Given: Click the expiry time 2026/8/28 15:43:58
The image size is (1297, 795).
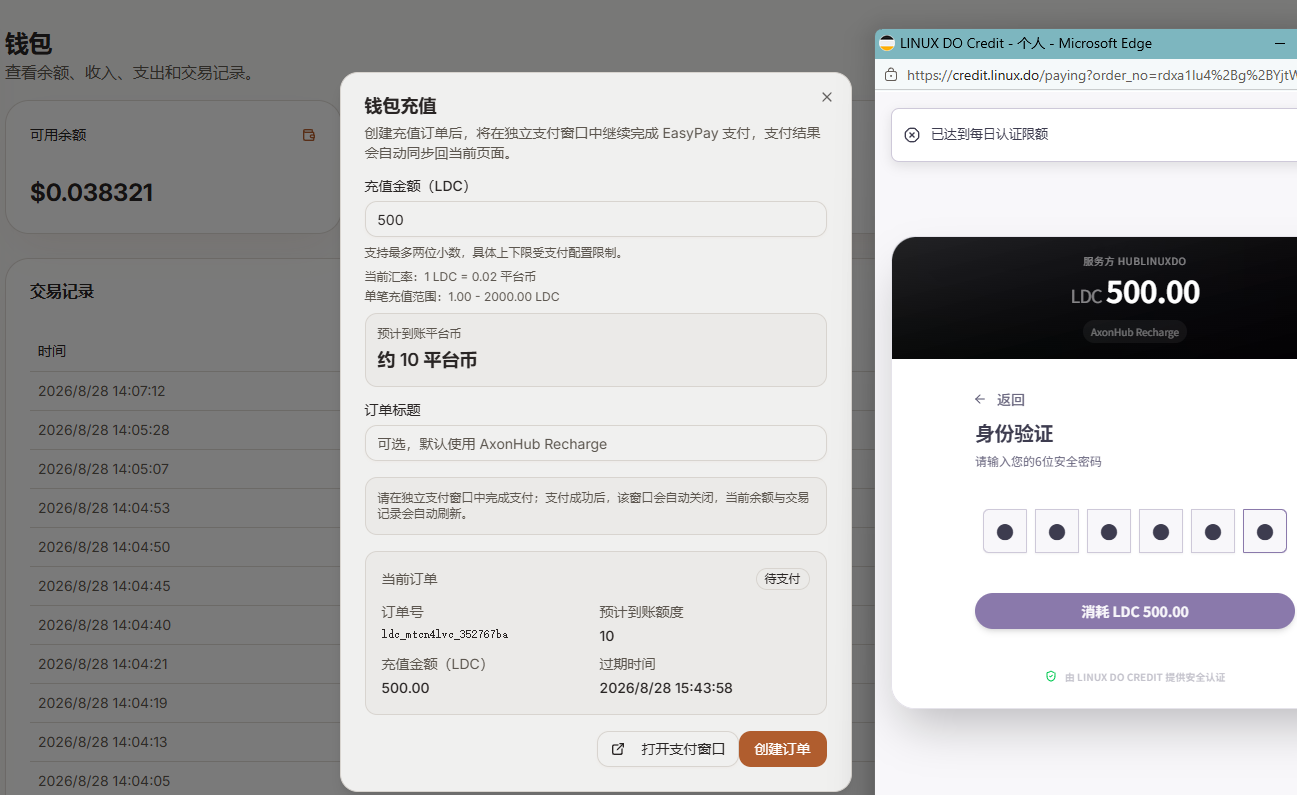Looking at the screenshot, I should [666, 688].
